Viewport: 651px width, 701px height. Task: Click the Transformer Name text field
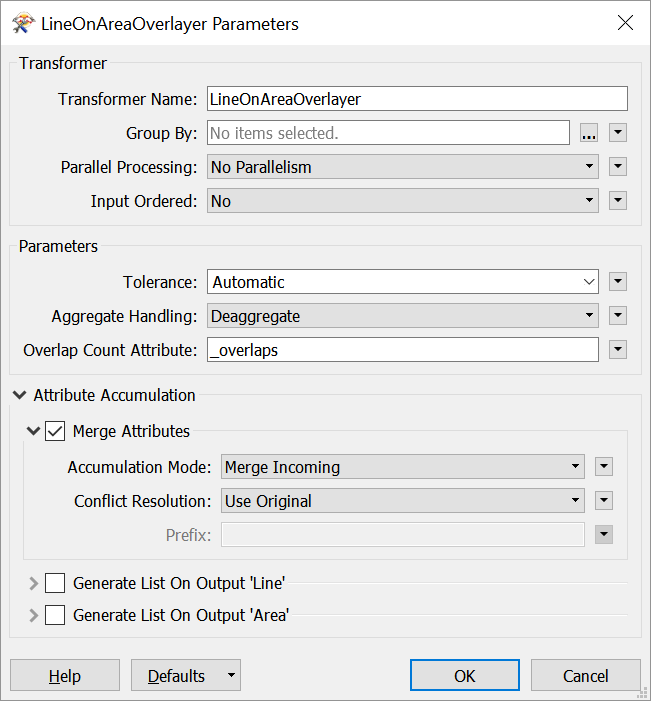(x=417, y=99)
